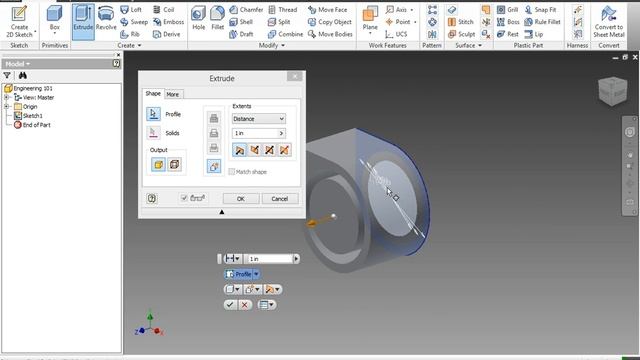Screen dimensions: 640x360
Task: Toggle Match shape checkbox
Action: (231, 172)
